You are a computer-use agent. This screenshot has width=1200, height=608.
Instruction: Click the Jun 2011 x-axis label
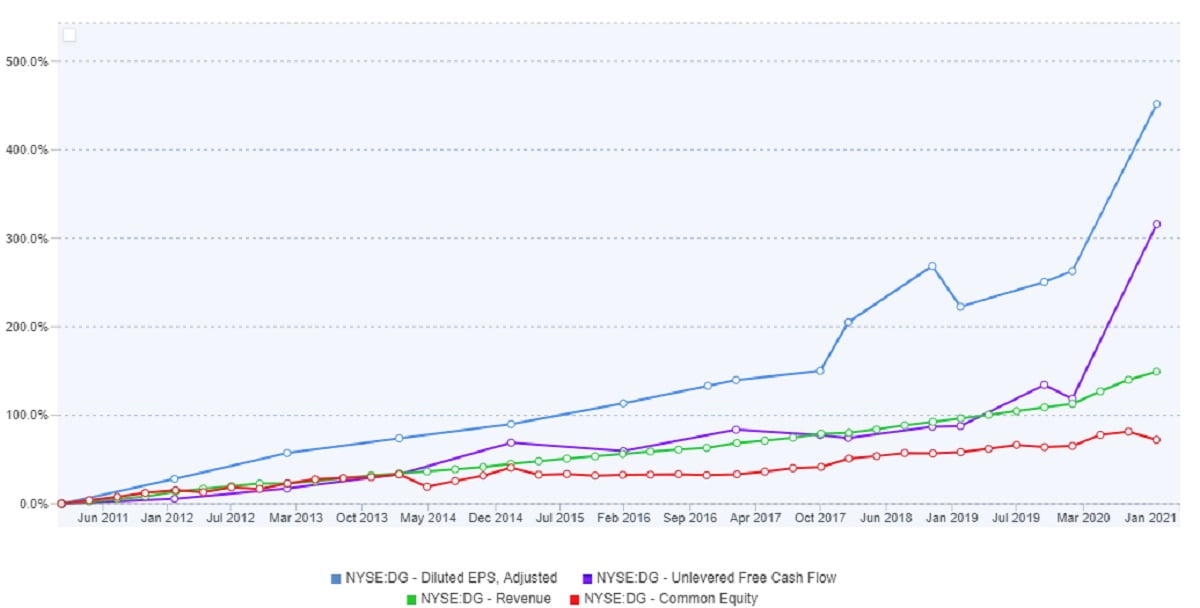[102, 518]
